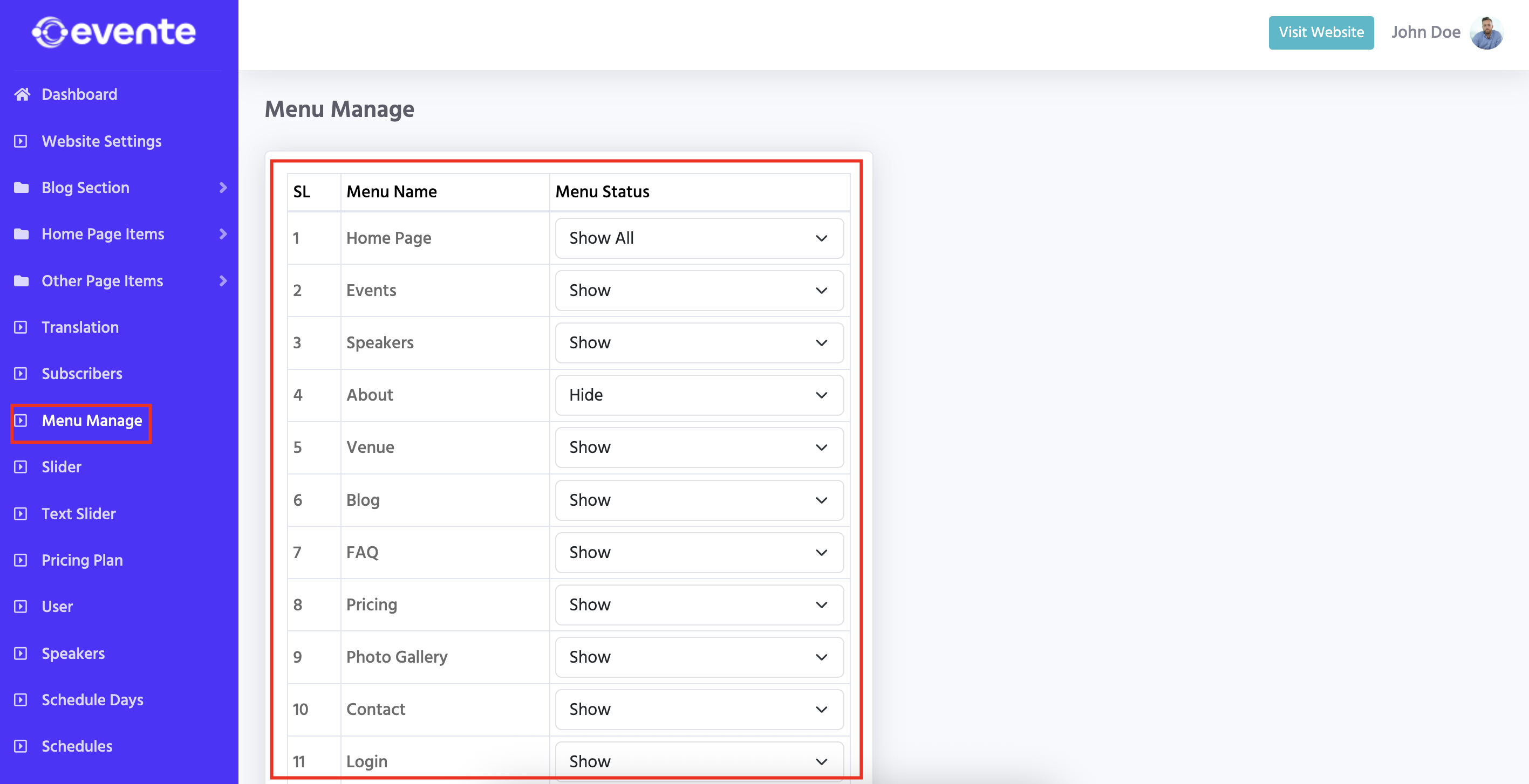Screen dimensions: 1529x784
Task: Click the Schedule Days sidebar icon
Action: [21, 700]
